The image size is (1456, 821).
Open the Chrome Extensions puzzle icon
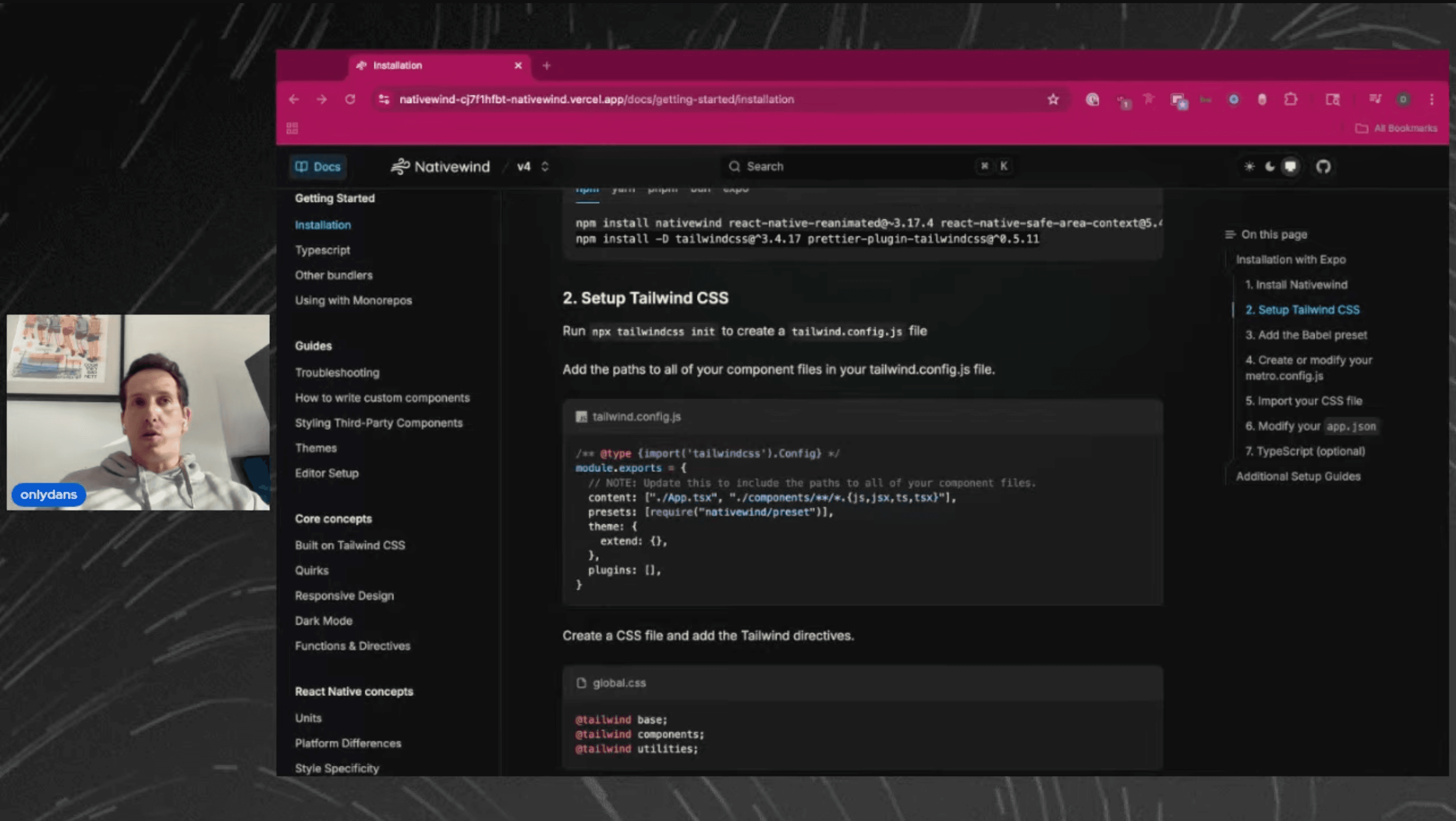click(x=1290, y=100)
